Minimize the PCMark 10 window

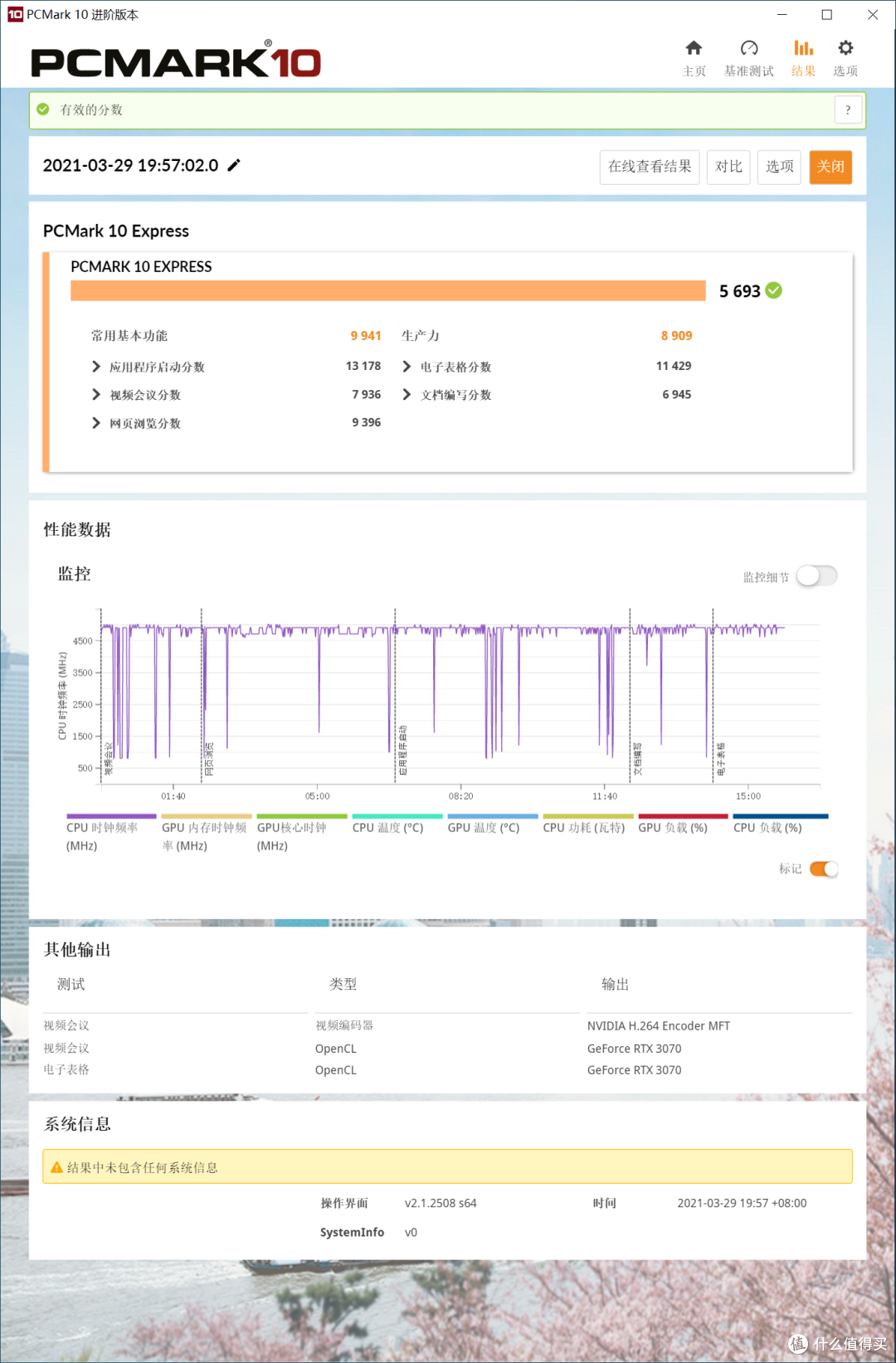pos(782,14)
